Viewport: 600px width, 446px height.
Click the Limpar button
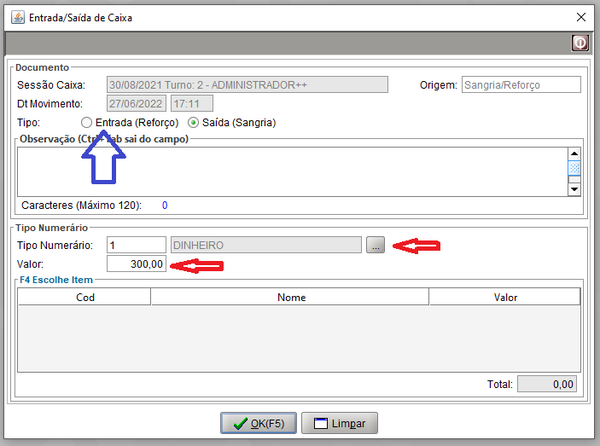pyautogui.click(x=339, y=423)
